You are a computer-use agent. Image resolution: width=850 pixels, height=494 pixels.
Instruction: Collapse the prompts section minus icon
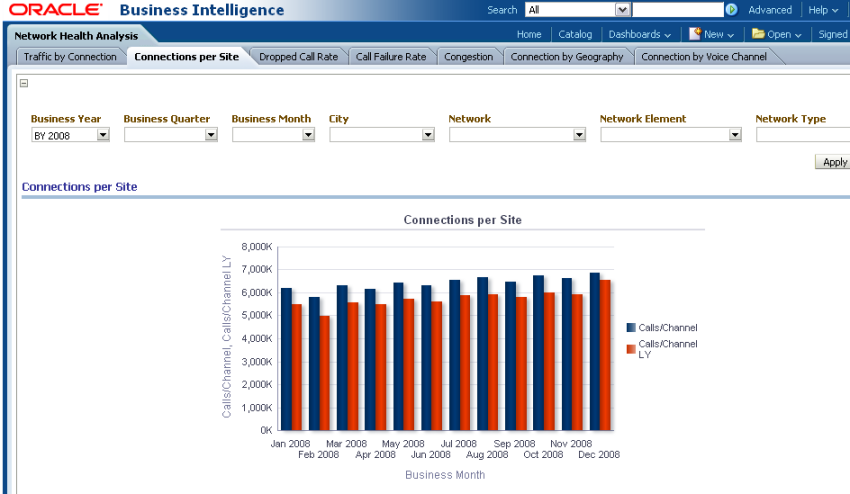click(24, 83)
